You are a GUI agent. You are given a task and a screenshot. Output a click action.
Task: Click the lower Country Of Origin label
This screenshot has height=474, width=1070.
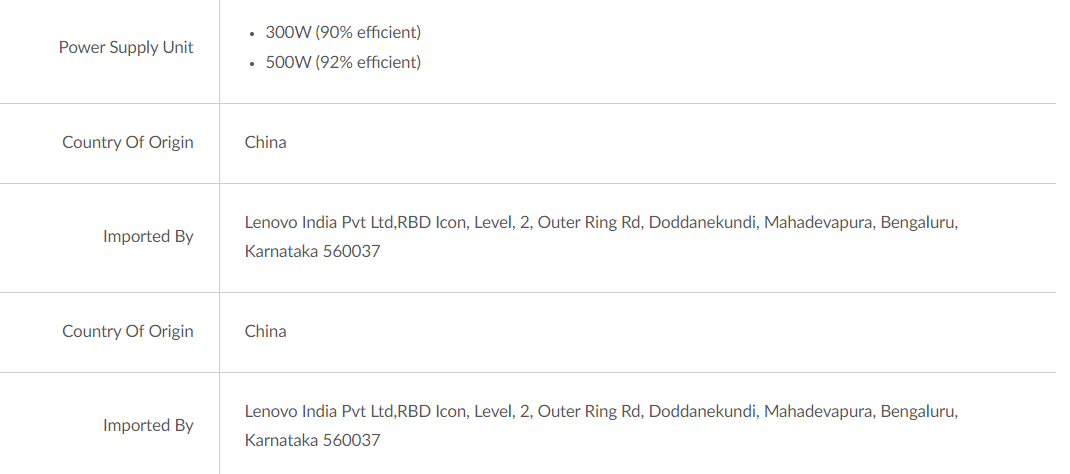(128, 331)
